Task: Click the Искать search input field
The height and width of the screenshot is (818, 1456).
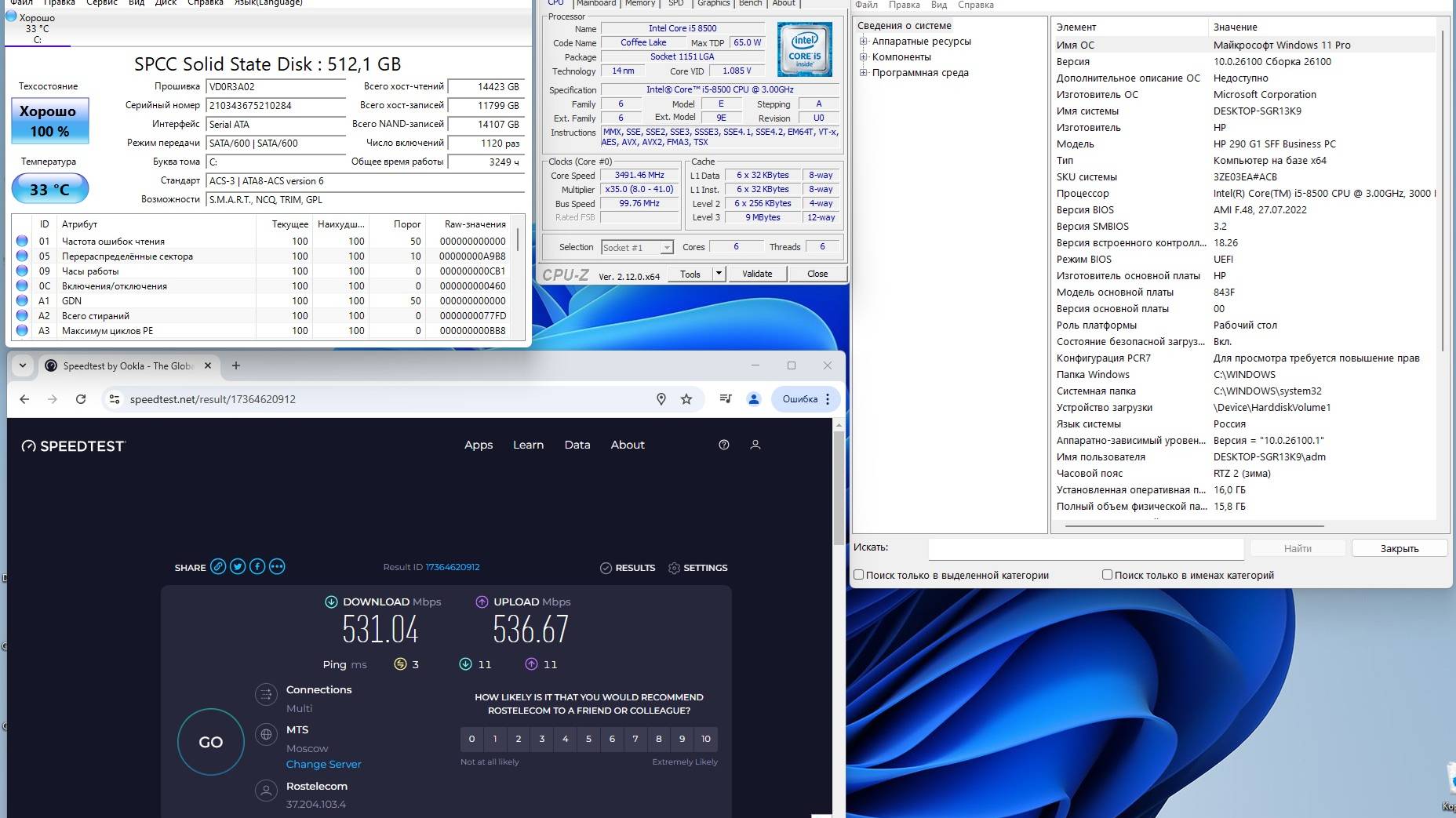Action: point(1086,548)
